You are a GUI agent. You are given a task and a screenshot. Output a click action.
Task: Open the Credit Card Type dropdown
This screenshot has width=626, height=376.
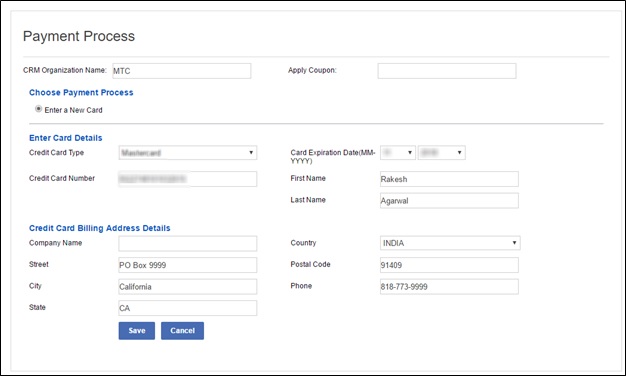click(188, 153)
